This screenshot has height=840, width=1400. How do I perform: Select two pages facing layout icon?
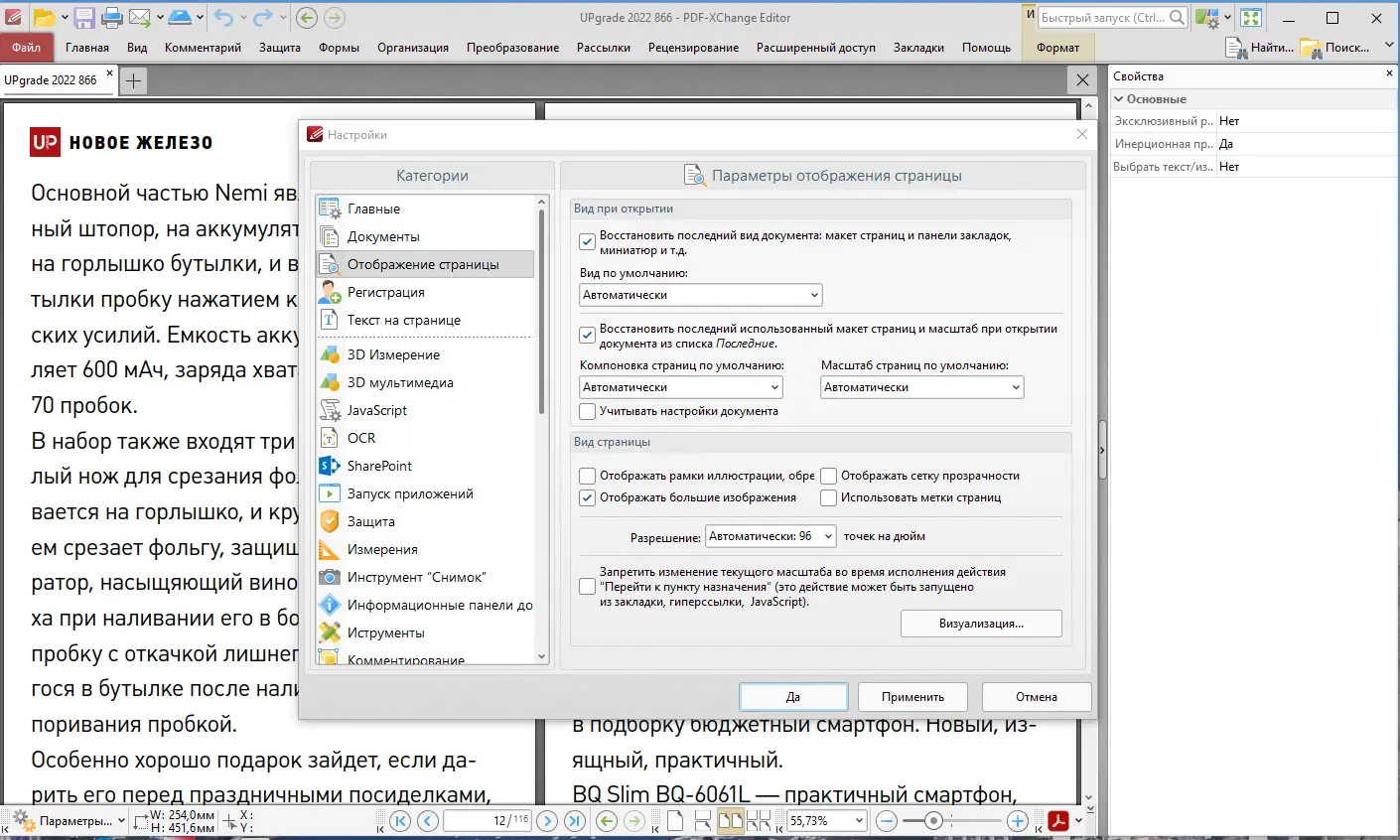(x=731, y=821)
